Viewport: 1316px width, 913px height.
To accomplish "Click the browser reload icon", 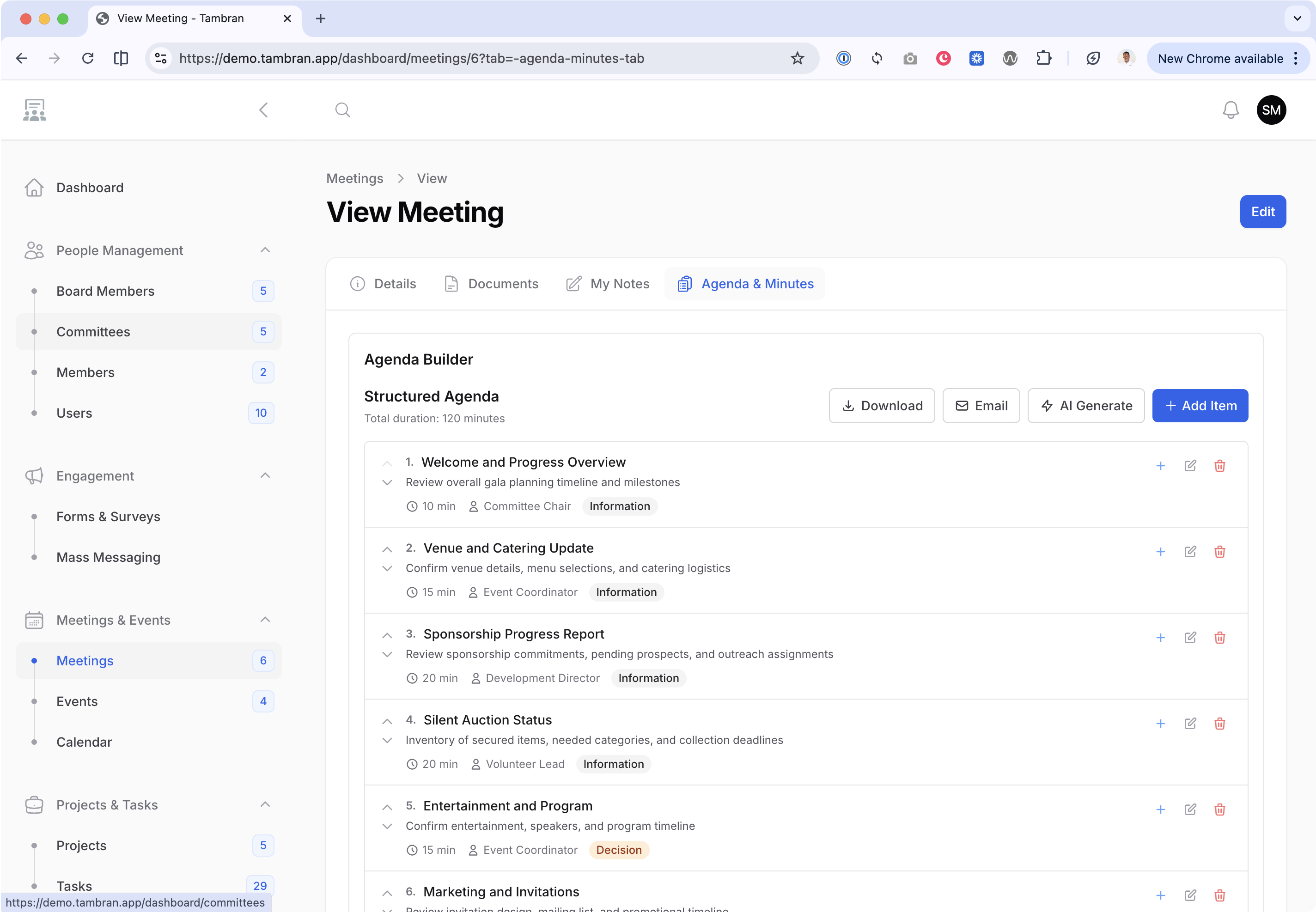I will click(87, 58).
